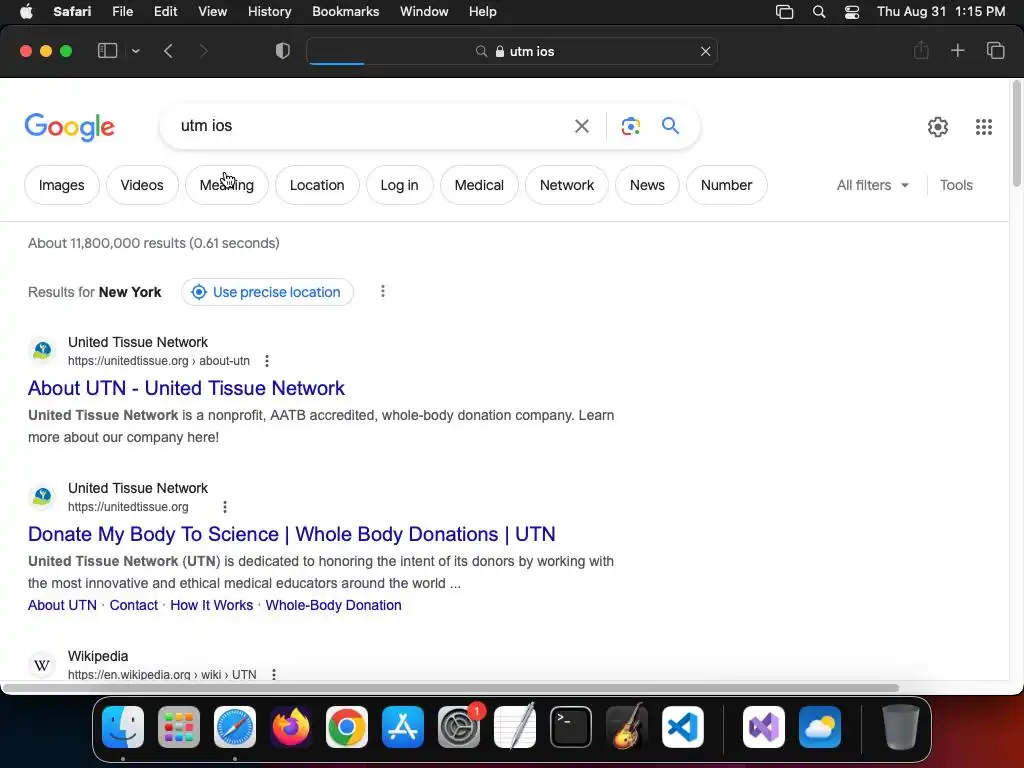This screenshot has height=768, width=1024.
Task: Open the View menu
Action: click(x=212, y=12)
